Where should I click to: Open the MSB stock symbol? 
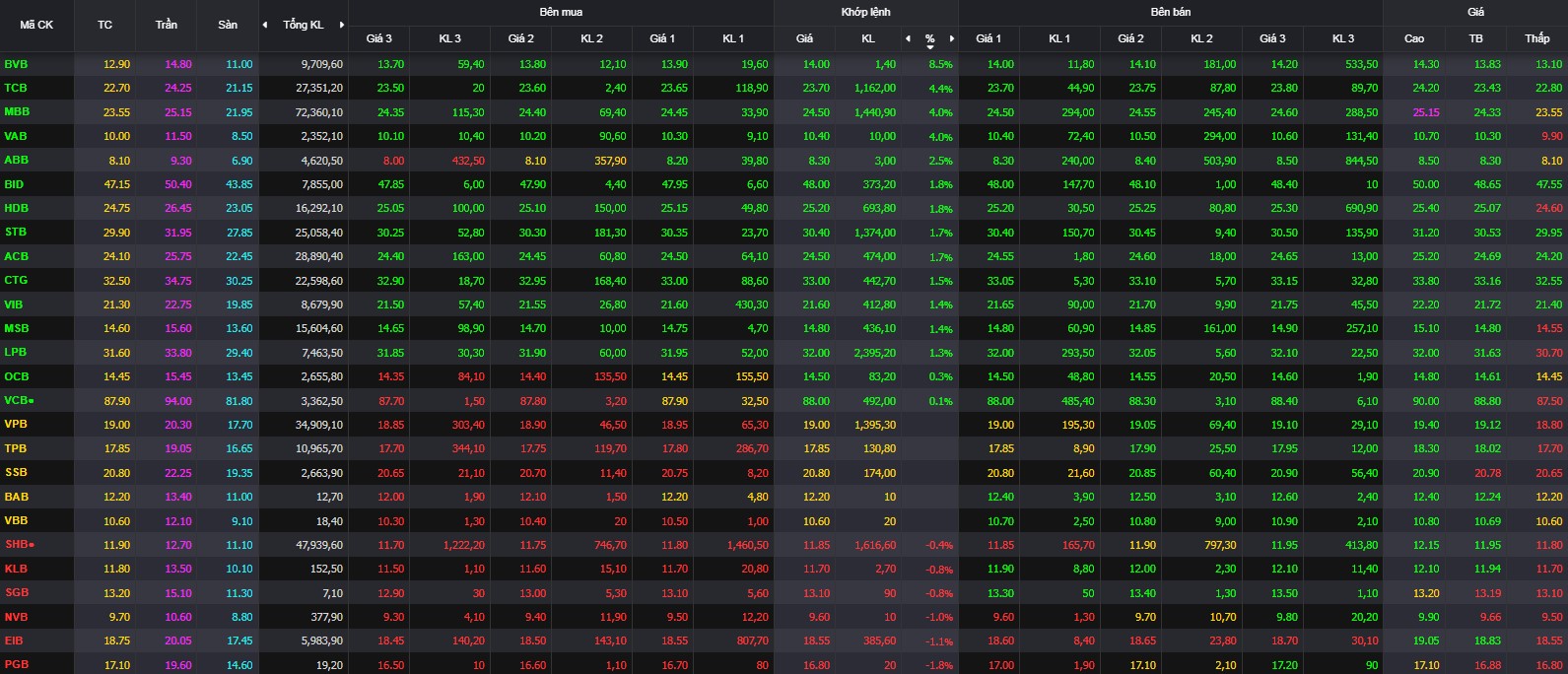(x=17, y=328)
